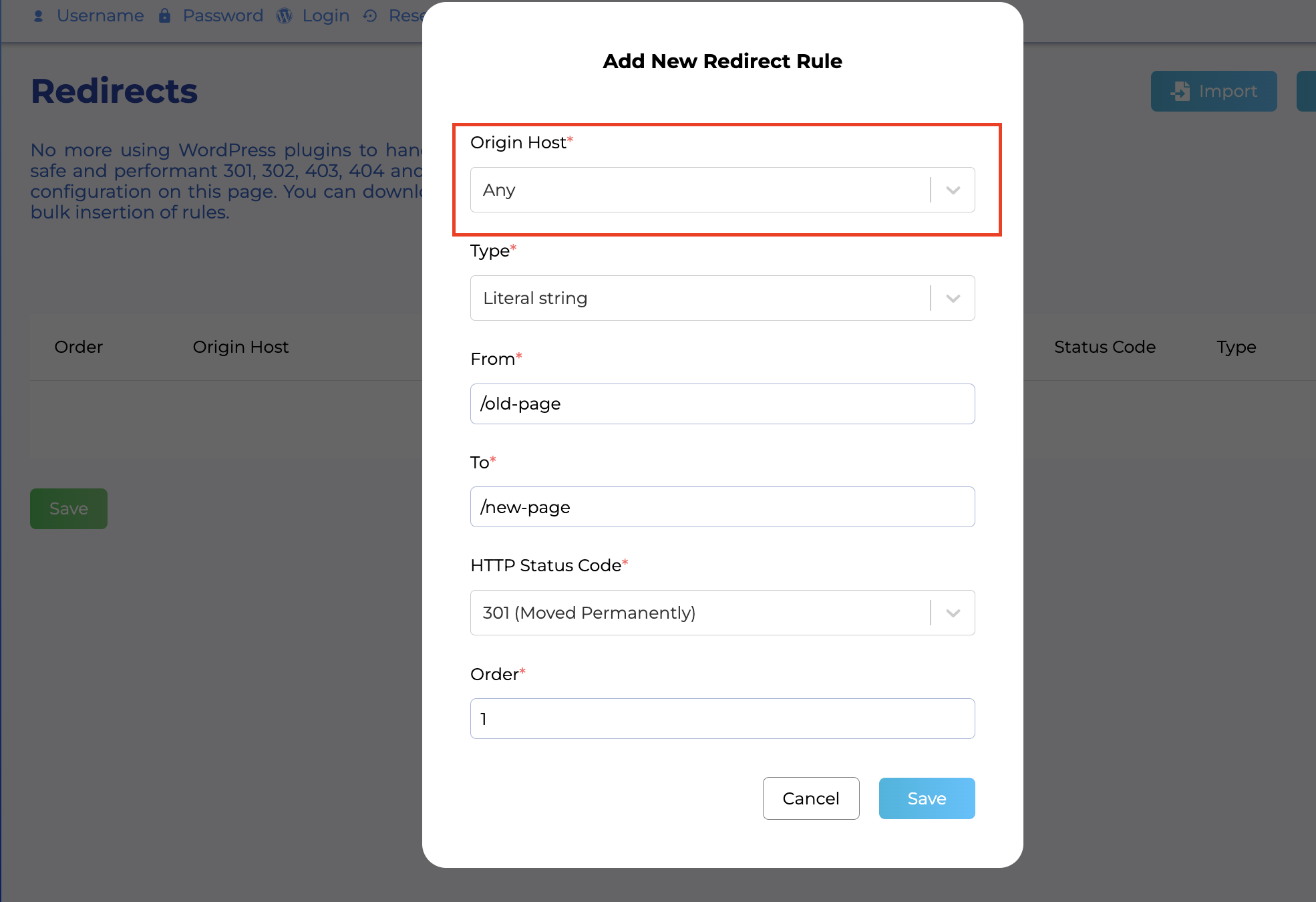Click the Password lock icon
The image size is (1316, 902).
[x=164, y=15]
